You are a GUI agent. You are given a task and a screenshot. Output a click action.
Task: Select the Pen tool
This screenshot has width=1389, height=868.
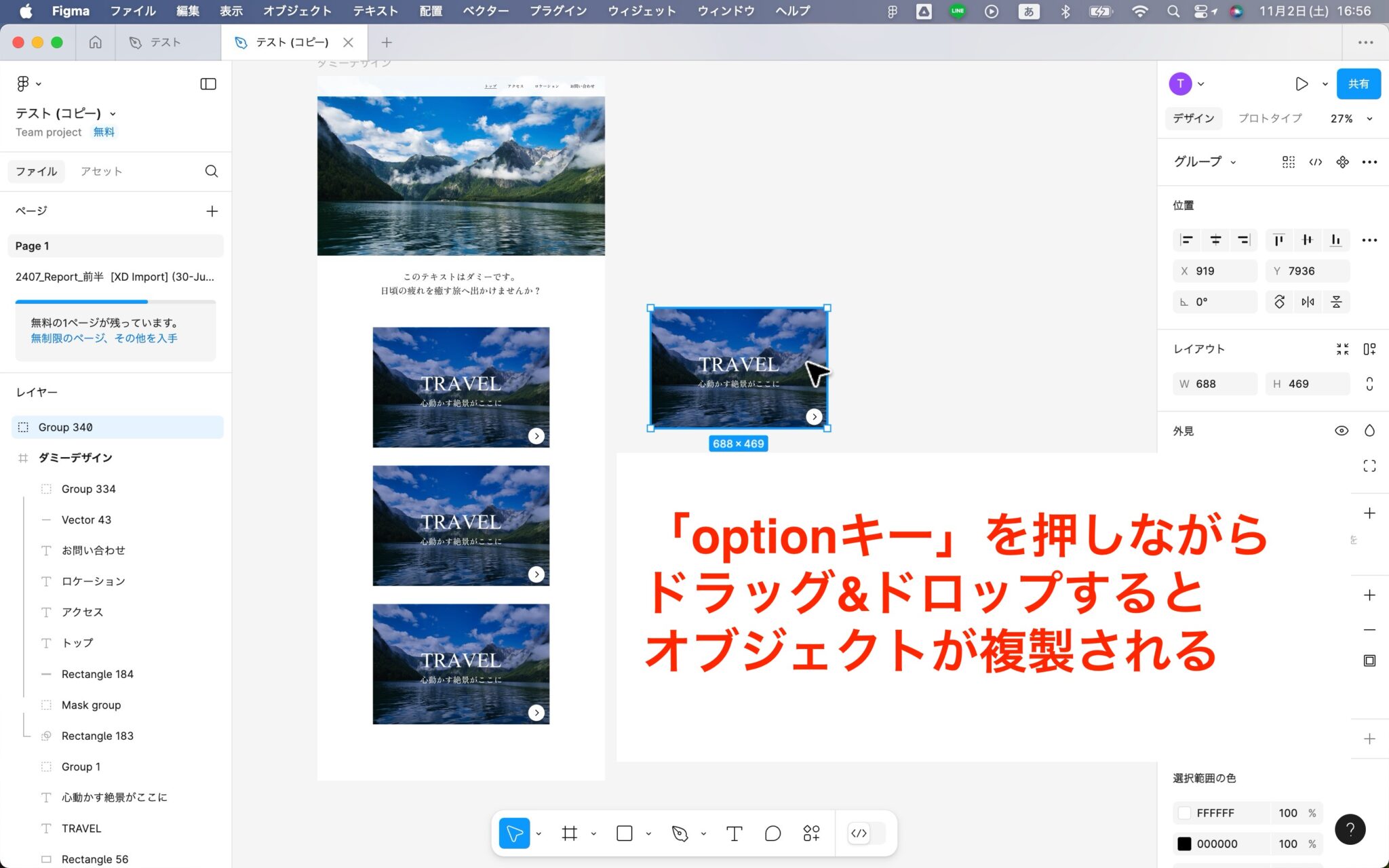(680, 833)
